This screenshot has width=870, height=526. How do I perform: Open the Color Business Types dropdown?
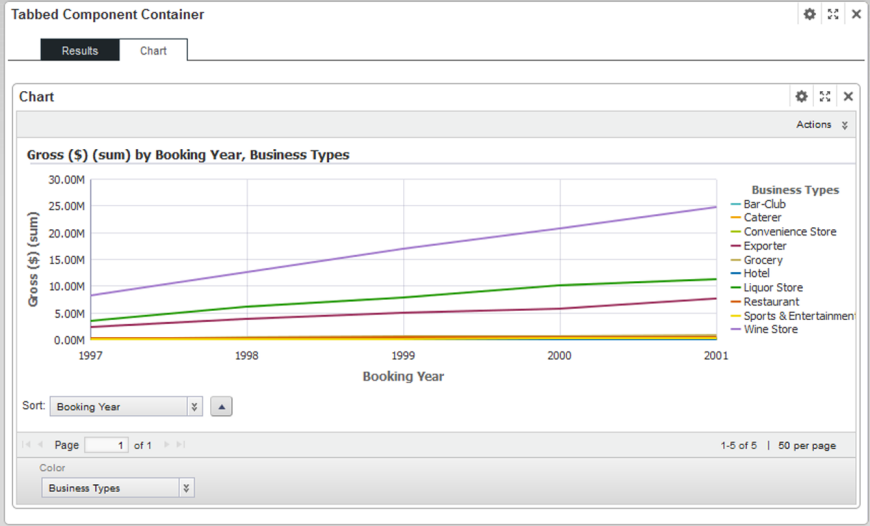click(x=118, y=488)
